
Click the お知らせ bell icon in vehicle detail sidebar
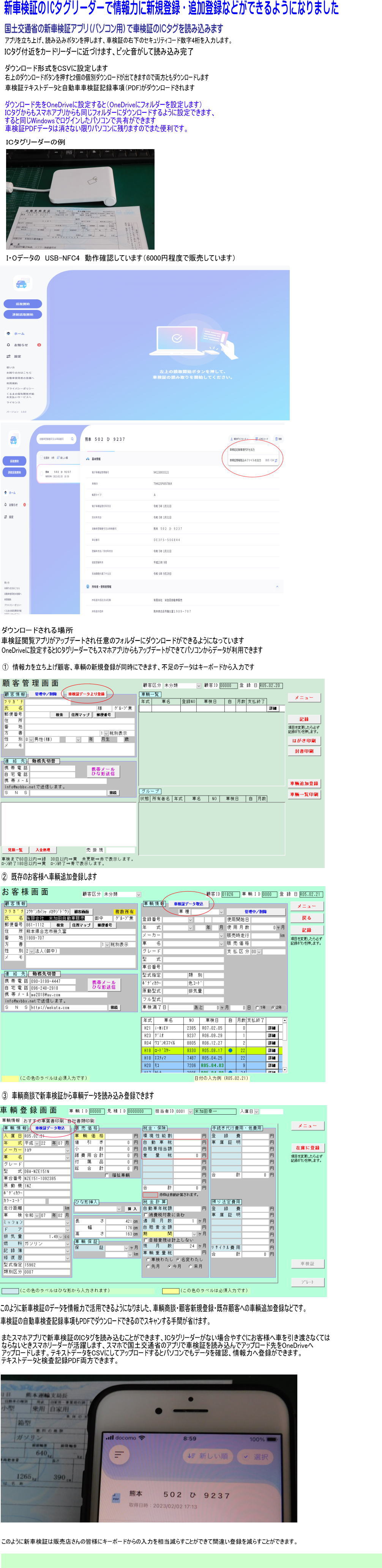(x=5, y=504)
